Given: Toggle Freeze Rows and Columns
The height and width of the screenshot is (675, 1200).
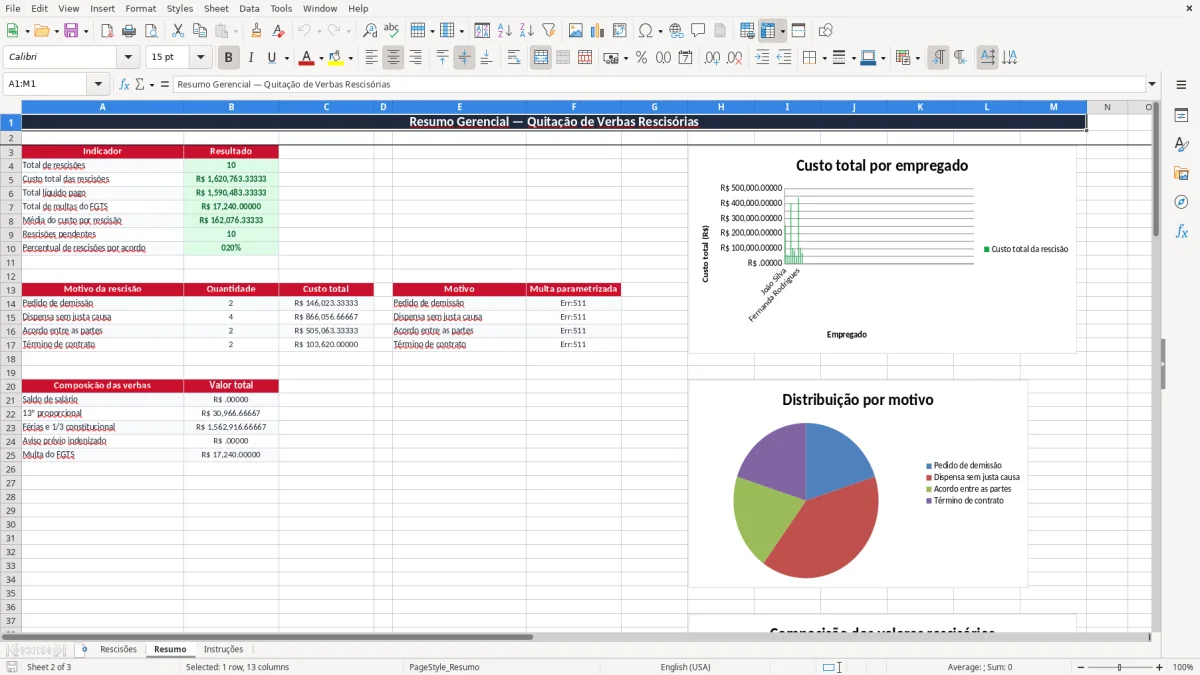Looking at the screenshot, I should pos(768,31).
